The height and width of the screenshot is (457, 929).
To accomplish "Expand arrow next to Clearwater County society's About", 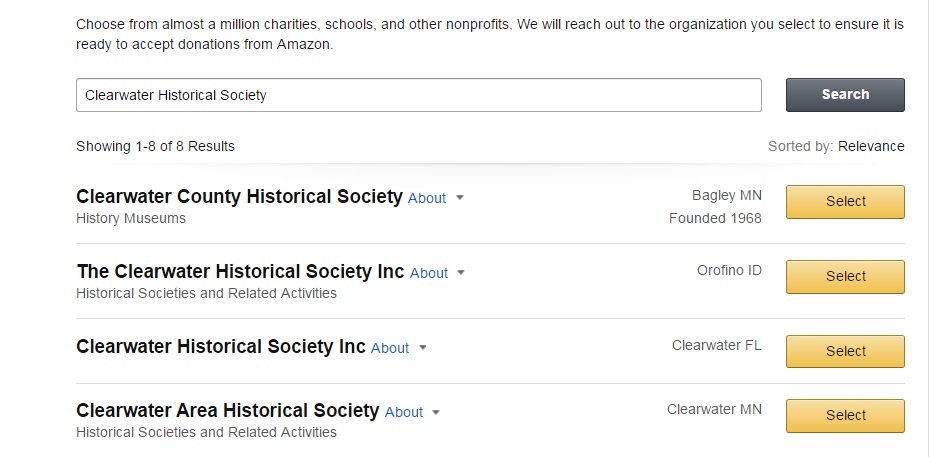I will tap(459, 198).
